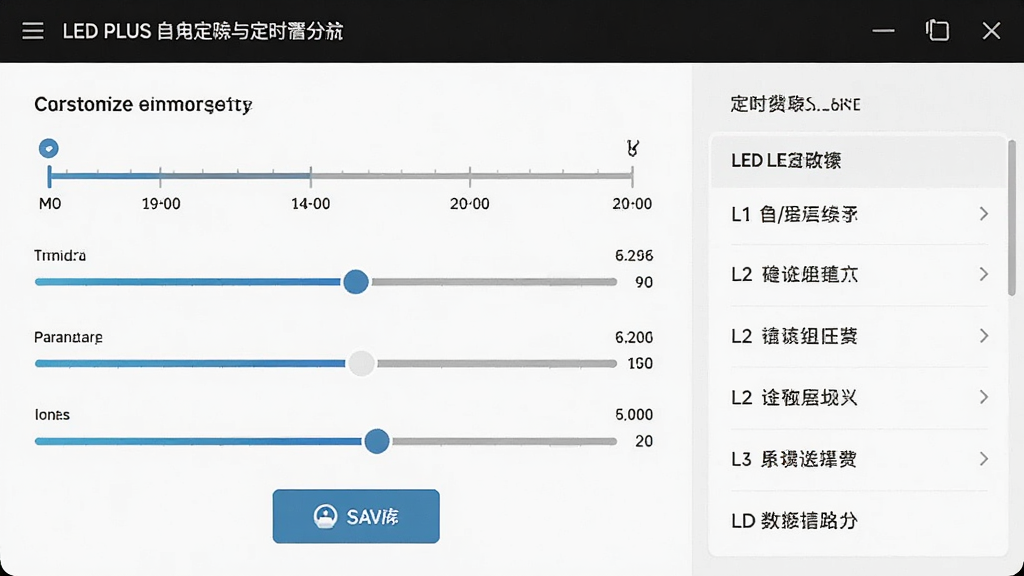This screenshot has width=1024, height=576.
Task: Minimize the LED PLUS window
Action: coord(883,30)
